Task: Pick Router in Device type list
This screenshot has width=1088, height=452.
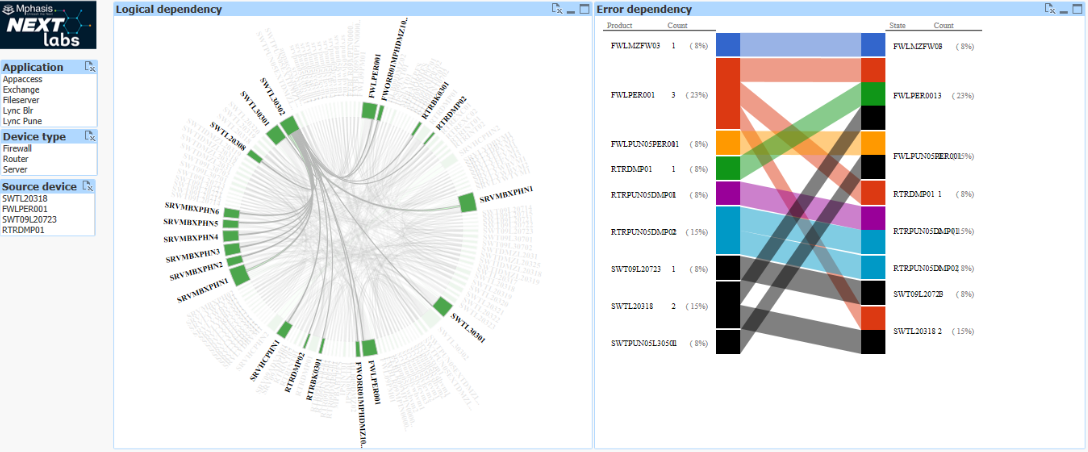Action: (x=15, y=158)
